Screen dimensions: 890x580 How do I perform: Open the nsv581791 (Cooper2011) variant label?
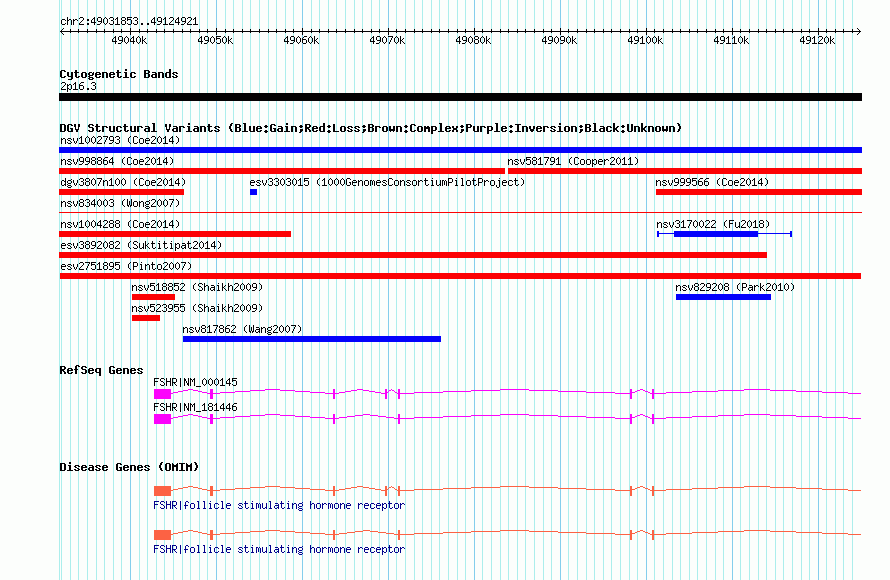(573, 161)
